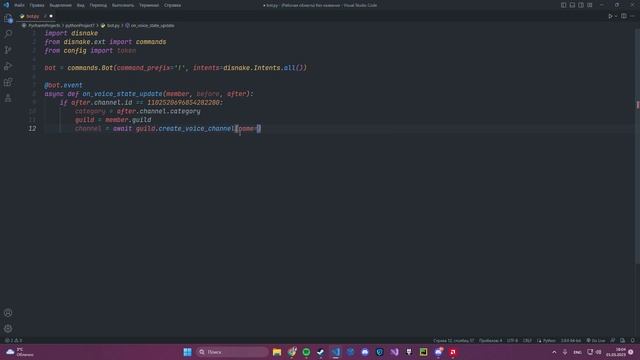Open the Manage gear icon
Screen dimensions: 640x360
(x=8, y=329)
